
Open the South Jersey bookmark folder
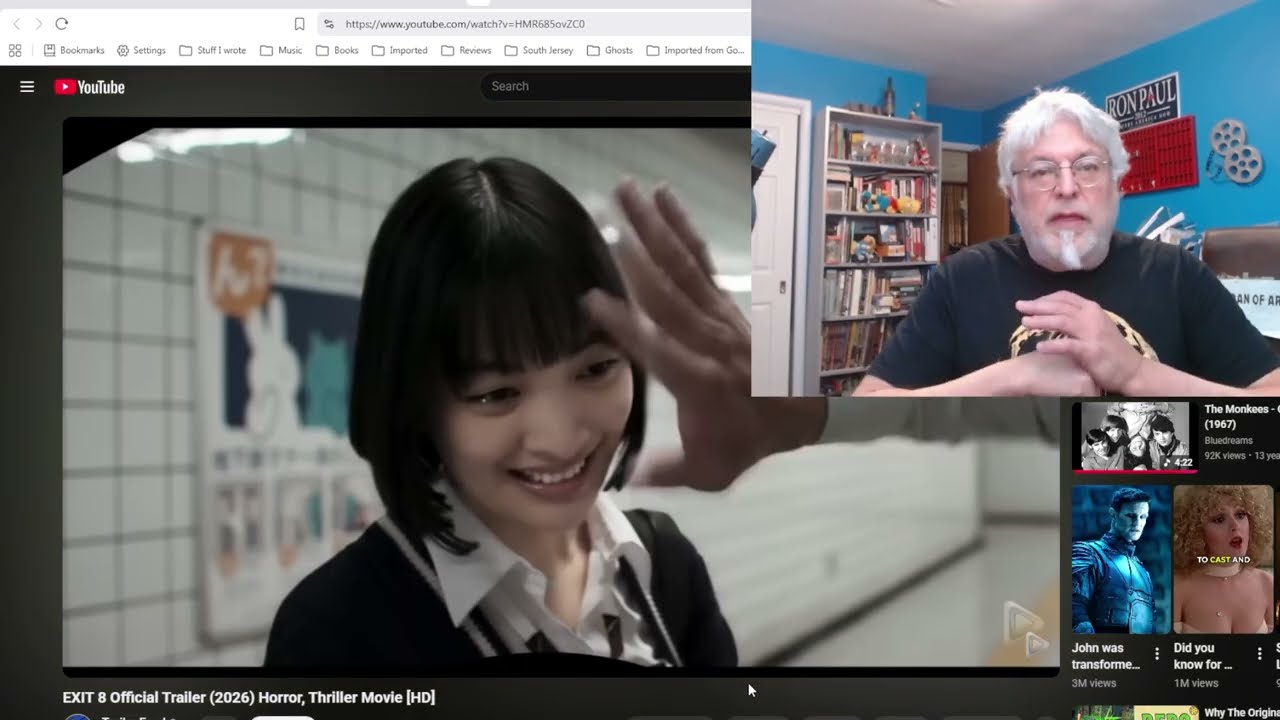pyautogui.click(x=539, y=50)
